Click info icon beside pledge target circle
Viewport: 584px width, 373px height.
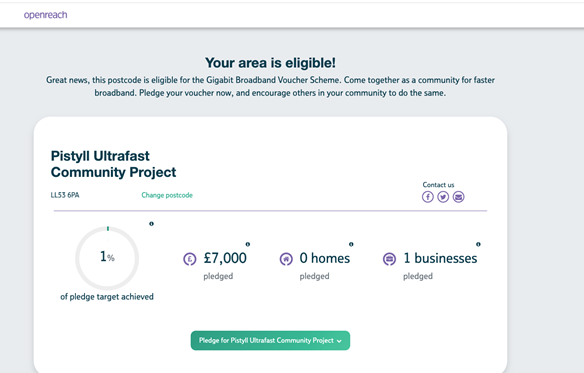tap(151, 224)
